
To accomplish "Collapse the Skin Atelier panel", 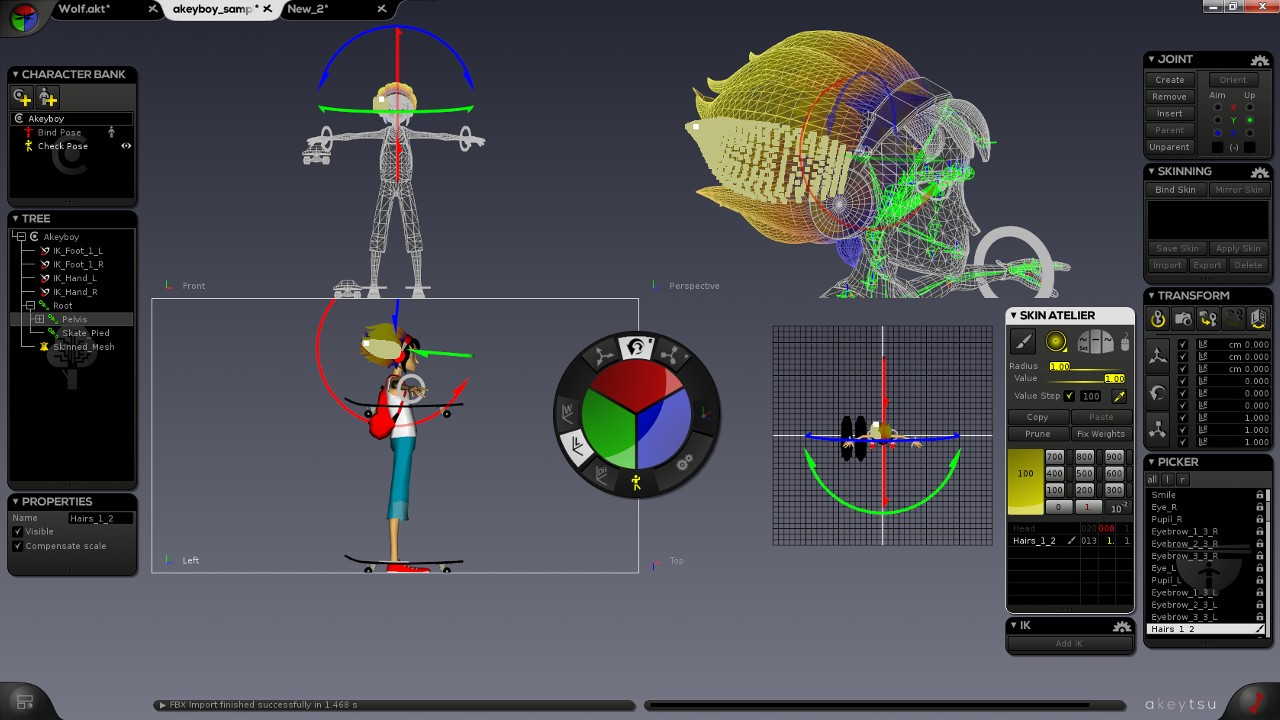I will pos(1012,316).
